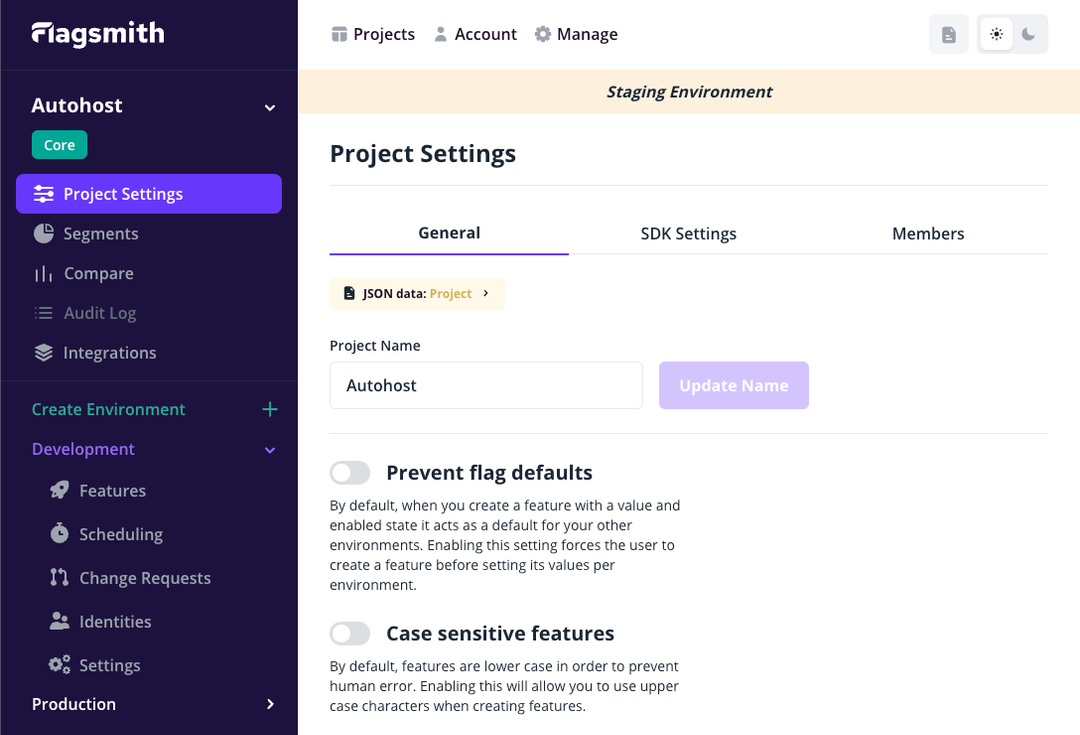Screen dimensions: 1080x735
Task: Toggle Prevent flag defaults setting
Action: click(x=350, y=471)
